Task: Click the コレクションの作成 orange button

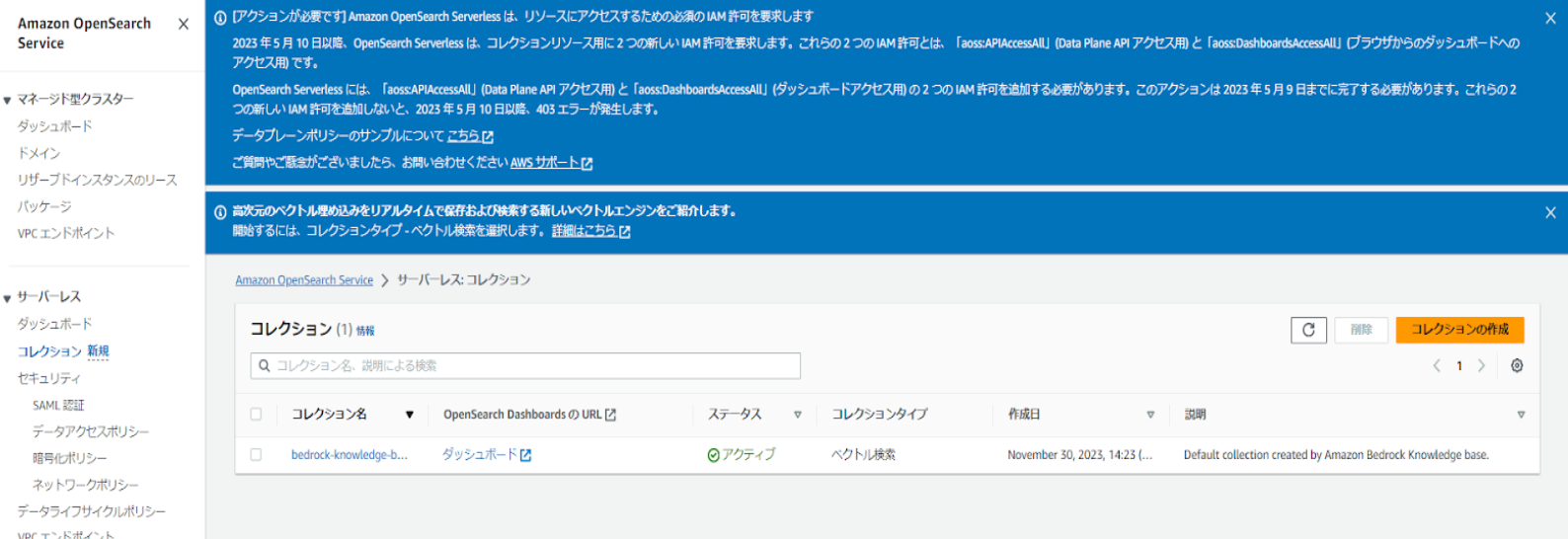Action: (x=1459, y=330)
